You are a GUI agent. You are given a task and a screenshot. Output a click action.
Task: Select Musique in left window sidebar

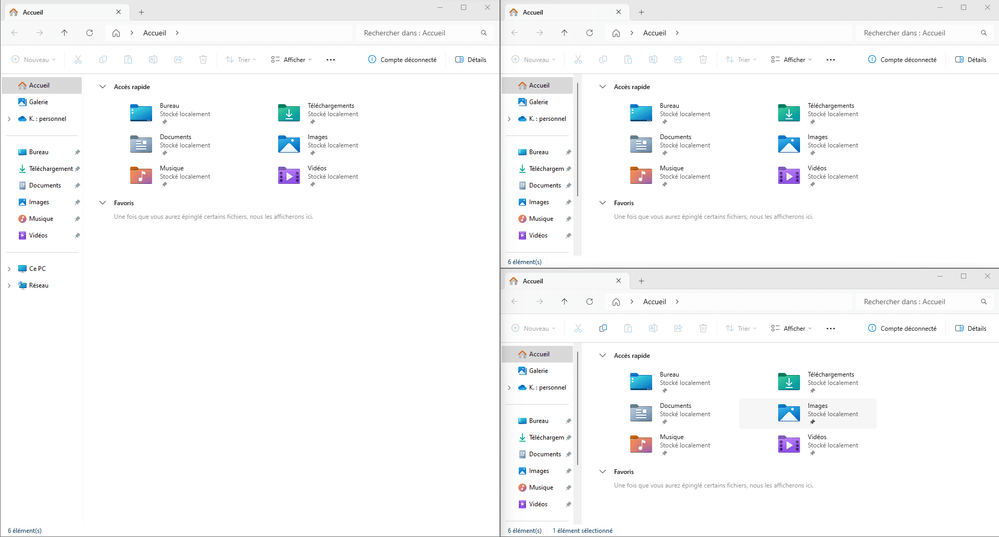tap(42, 218)
